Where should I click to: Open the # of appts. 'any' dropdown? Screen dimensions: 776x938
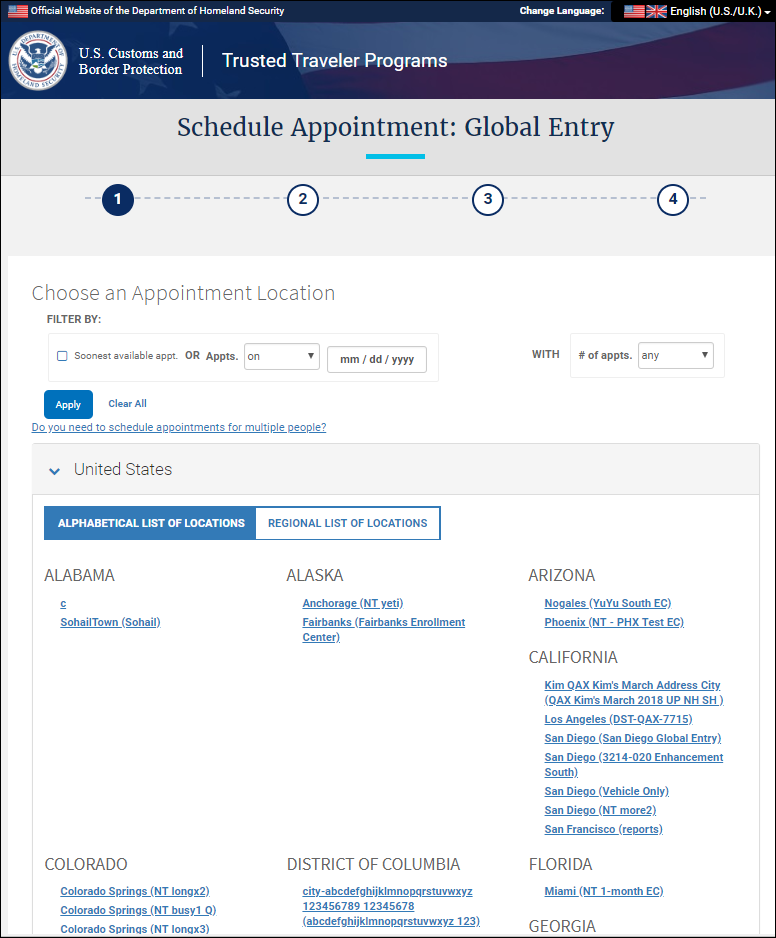(675, 355)
